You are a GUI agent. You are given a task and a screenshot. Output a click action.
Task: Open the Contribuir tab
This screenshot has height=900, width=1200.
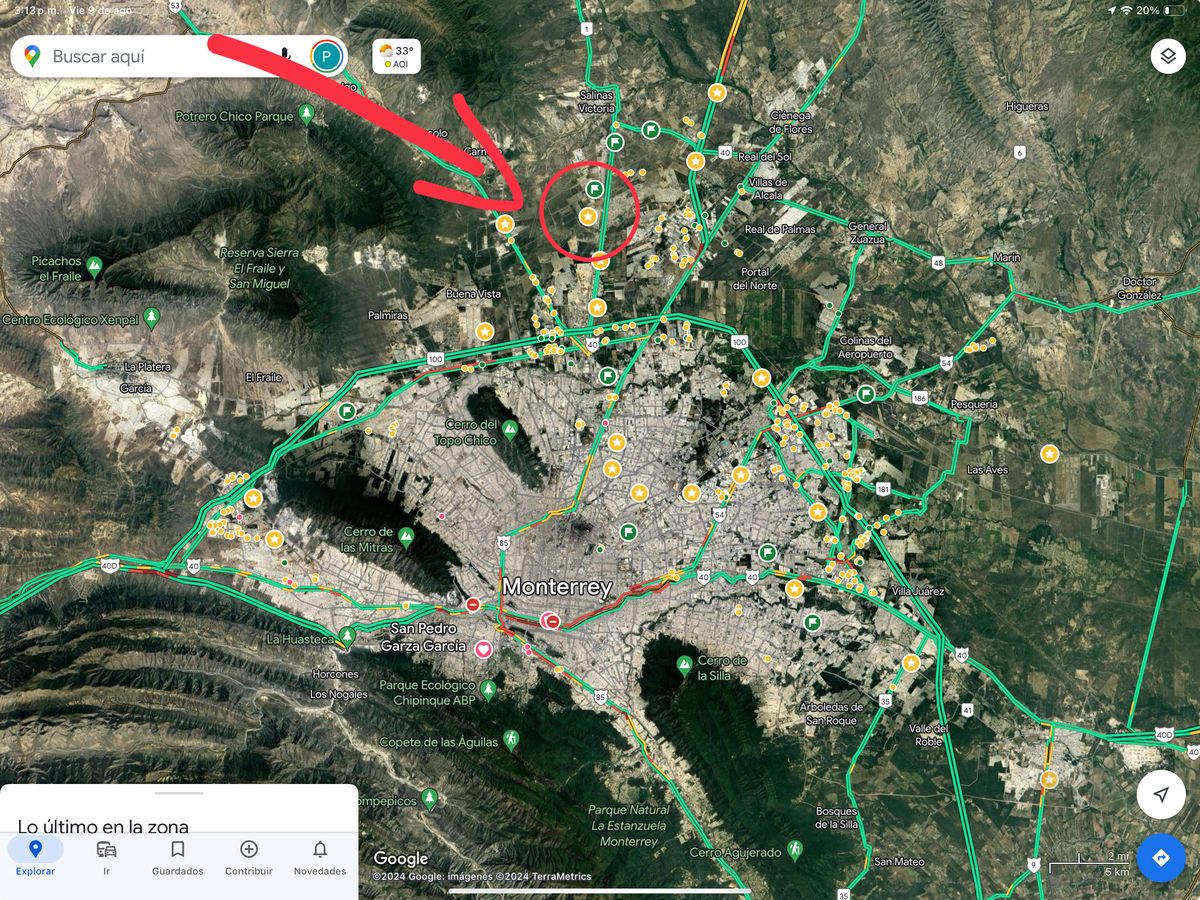coord(249,858)
